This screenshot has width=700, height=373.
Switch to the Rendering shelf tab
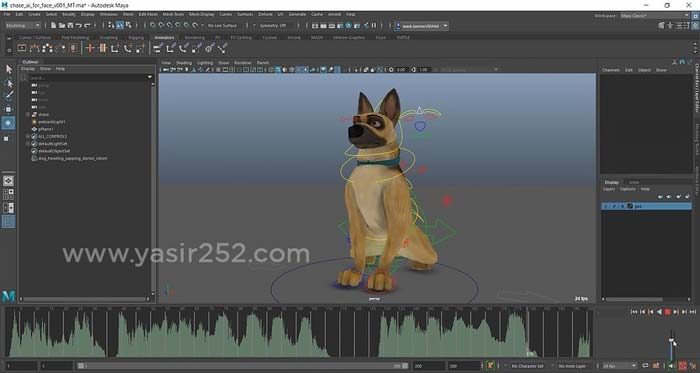pos(194,37)
